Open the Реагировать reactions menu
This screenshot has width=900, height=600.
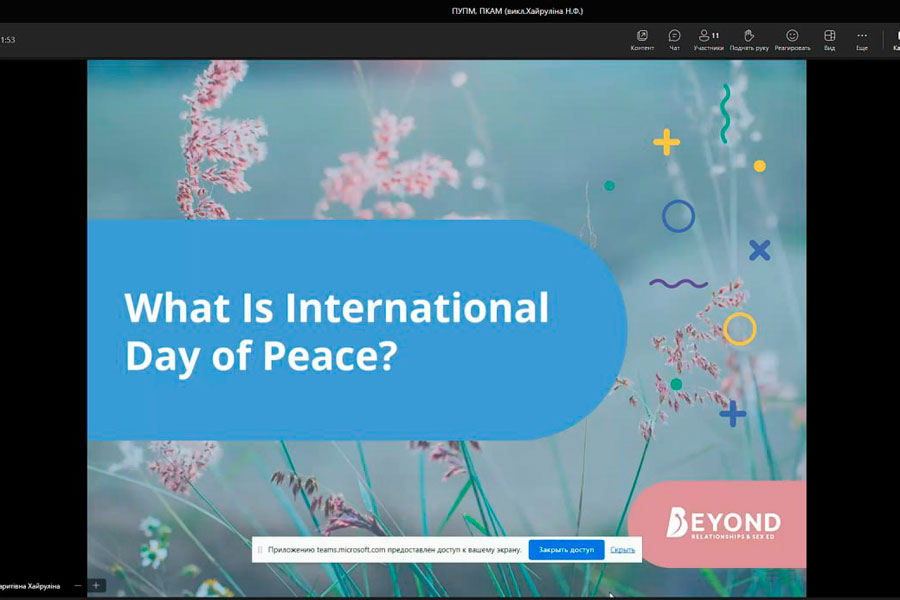[792, 40]
